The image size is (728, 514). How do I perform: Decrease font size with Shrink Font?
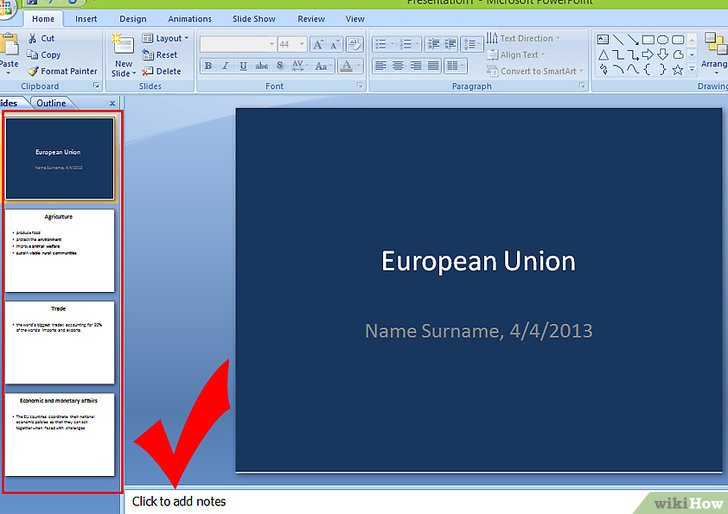[335, 45]
